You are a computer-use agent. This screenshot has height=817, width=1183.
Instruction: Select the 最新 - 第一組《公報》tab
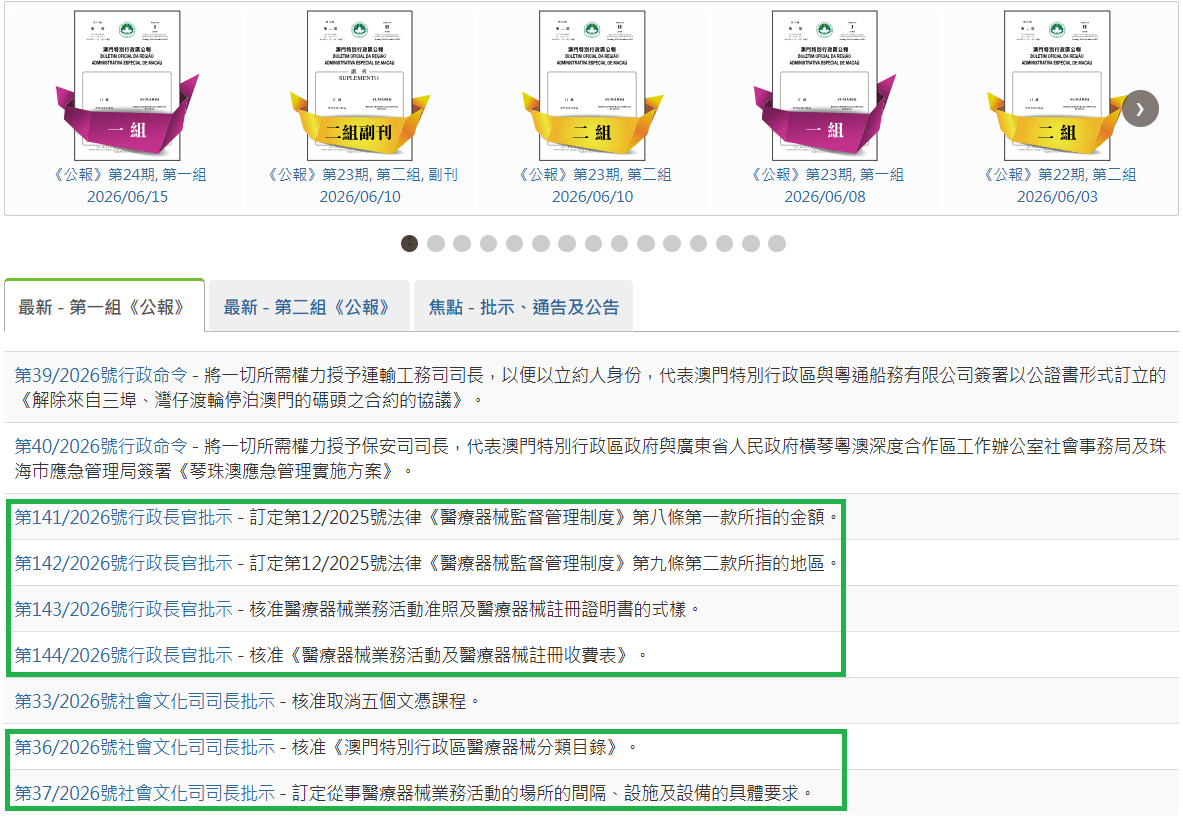[104, 307]
